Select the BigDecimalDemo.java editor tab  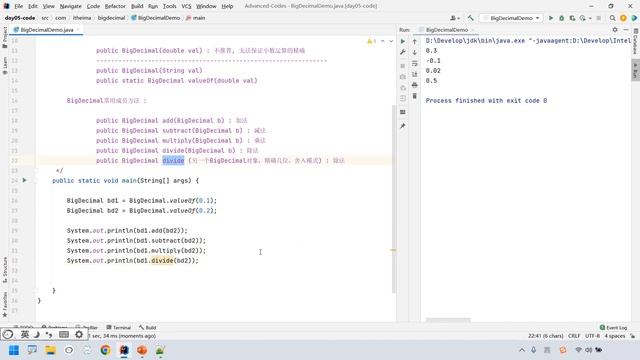click(47, 30)
